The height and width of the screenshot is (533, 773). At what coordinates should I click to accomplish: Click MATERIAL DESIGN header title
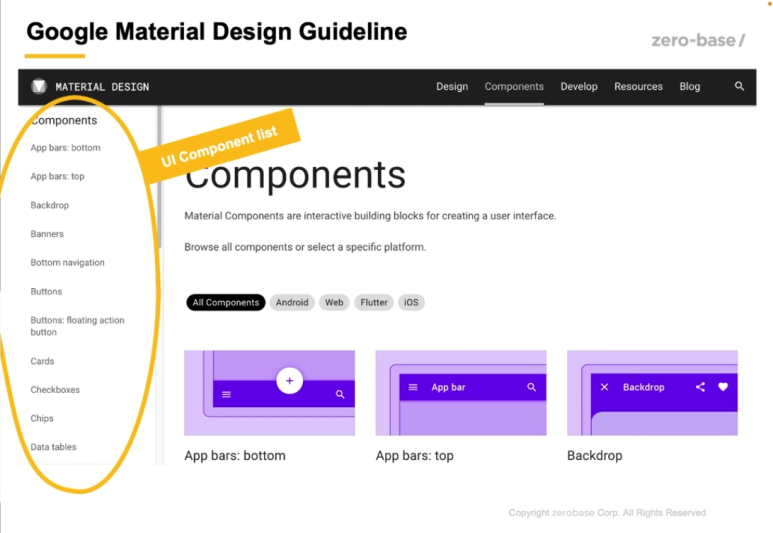tap(102, 87)
